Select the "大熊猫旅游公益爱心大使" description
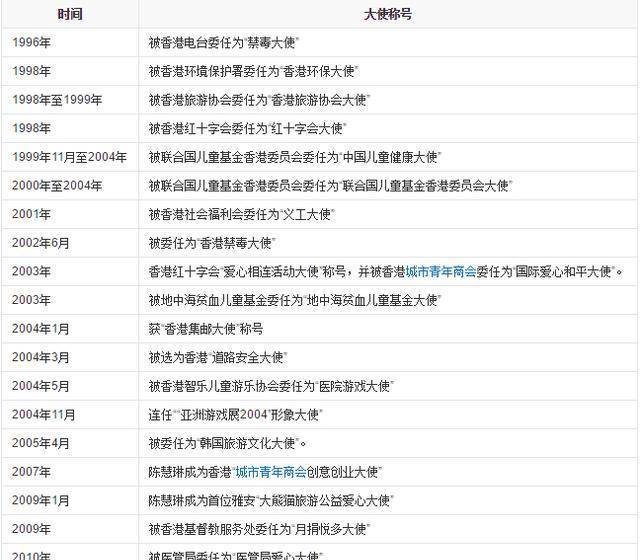The width and height of the screenshot is (640, 560). tap(271, 500)
